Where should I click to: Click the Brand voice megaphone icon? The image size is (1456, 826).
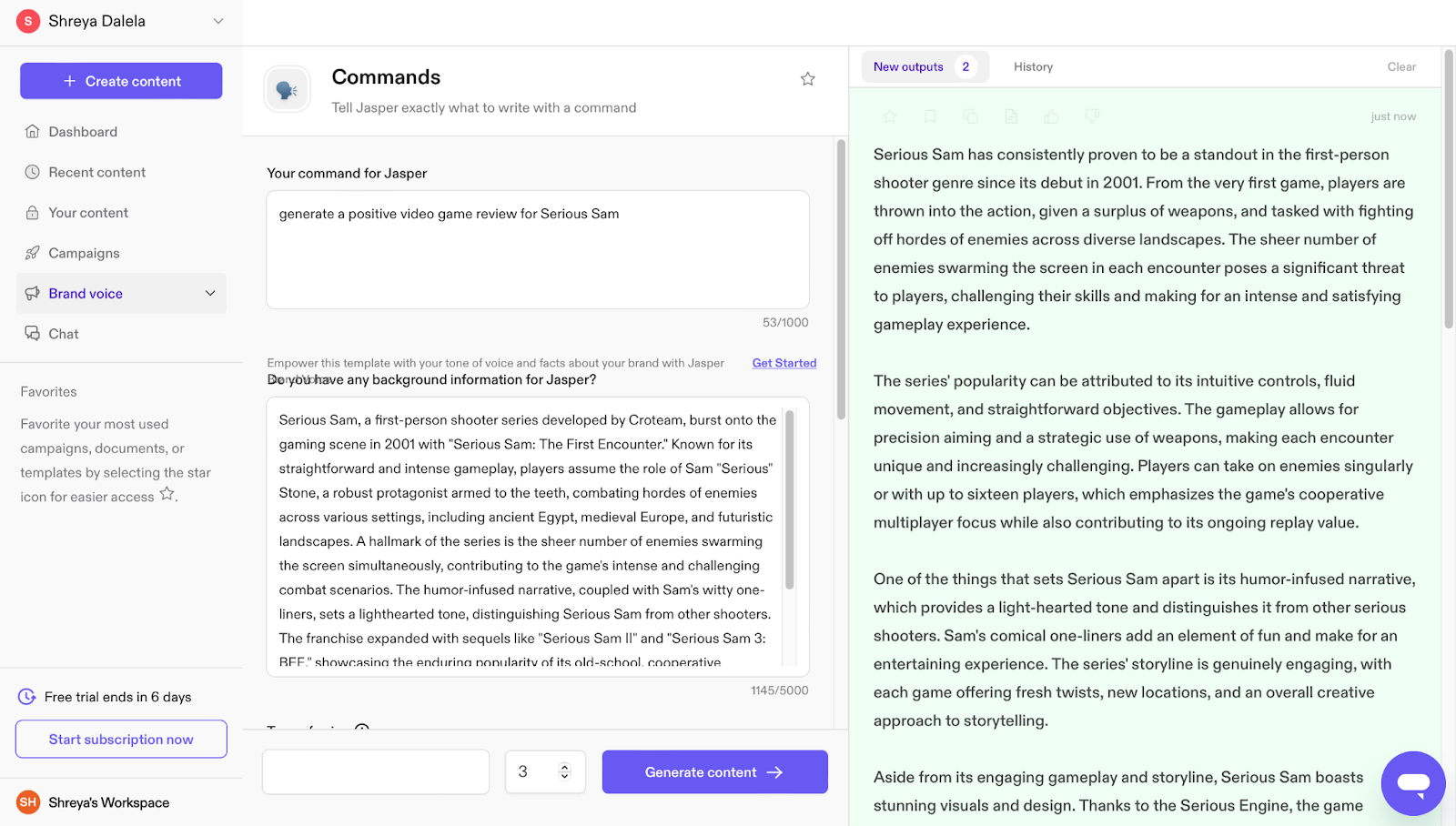tap(32, 293)
